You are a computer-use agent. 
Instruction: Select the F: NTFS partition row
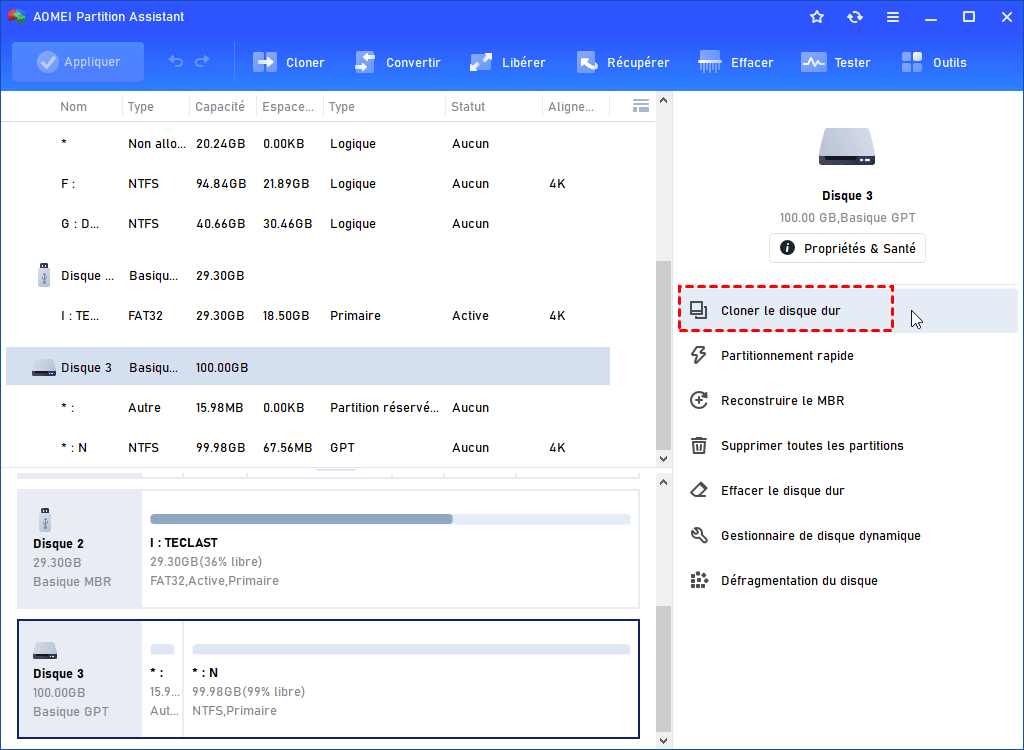point(308,184)
